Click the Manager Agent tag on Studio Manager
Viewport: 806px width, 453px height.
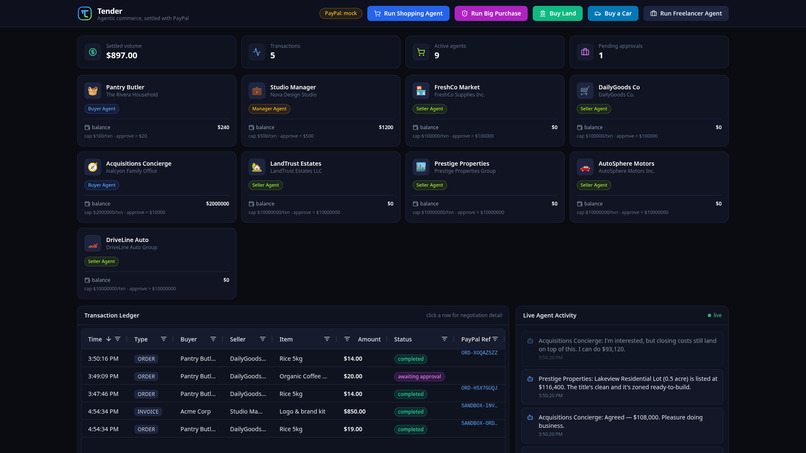click(269, 109)
